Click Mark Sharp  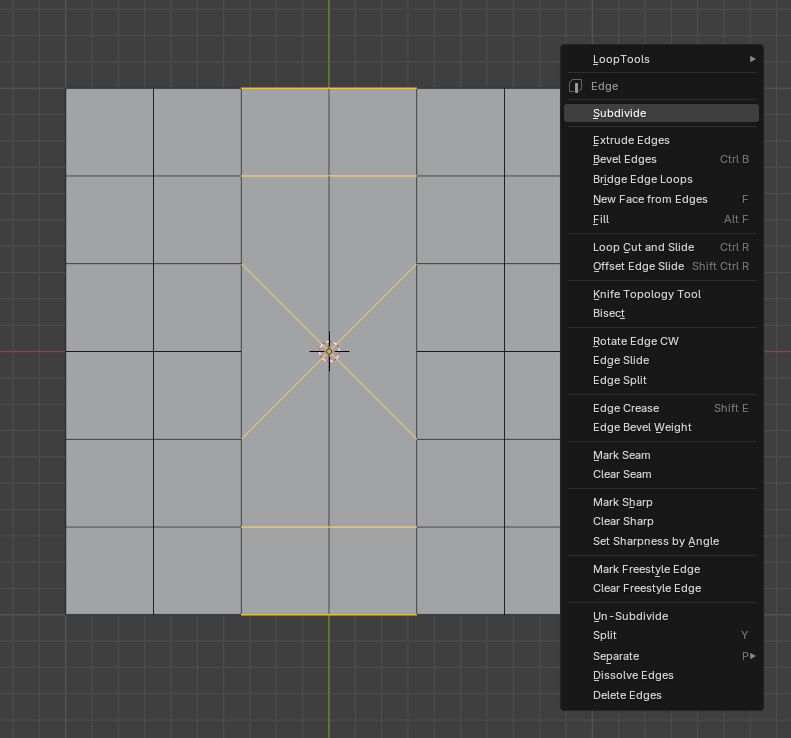(661, 502)
